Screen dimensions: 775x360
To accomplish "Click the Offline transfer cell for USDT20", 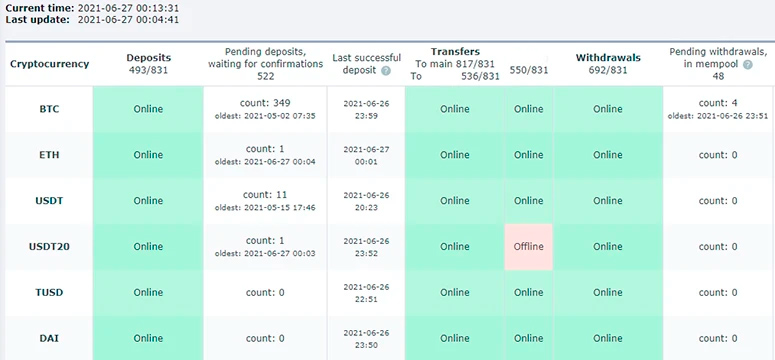I will click(528, 246).
